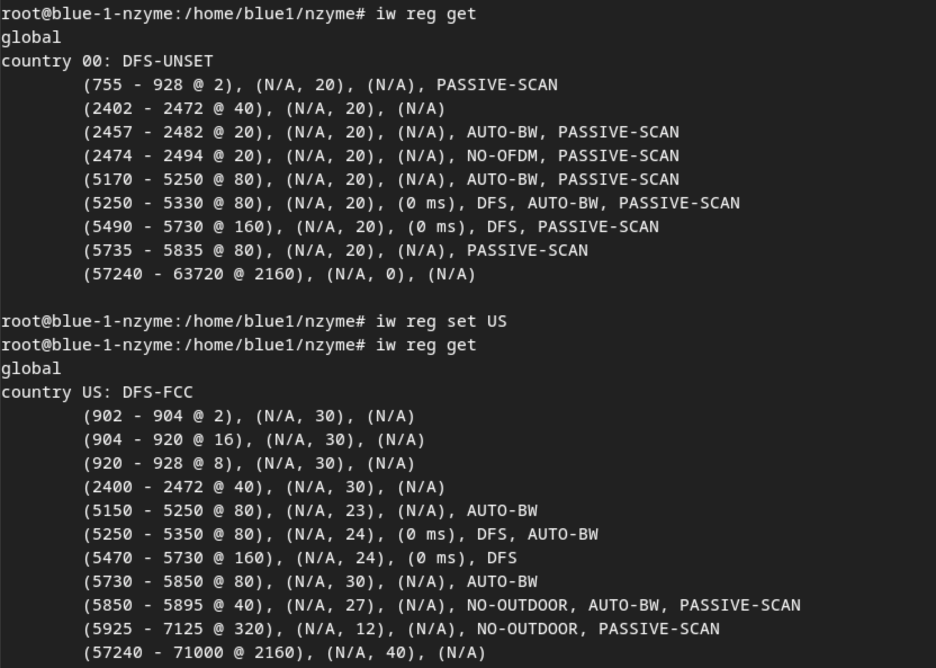Click the '5470 - 5730 @ 160' DFS line
936x668 pixels.
pyautogui.click(x=300, y=558)
